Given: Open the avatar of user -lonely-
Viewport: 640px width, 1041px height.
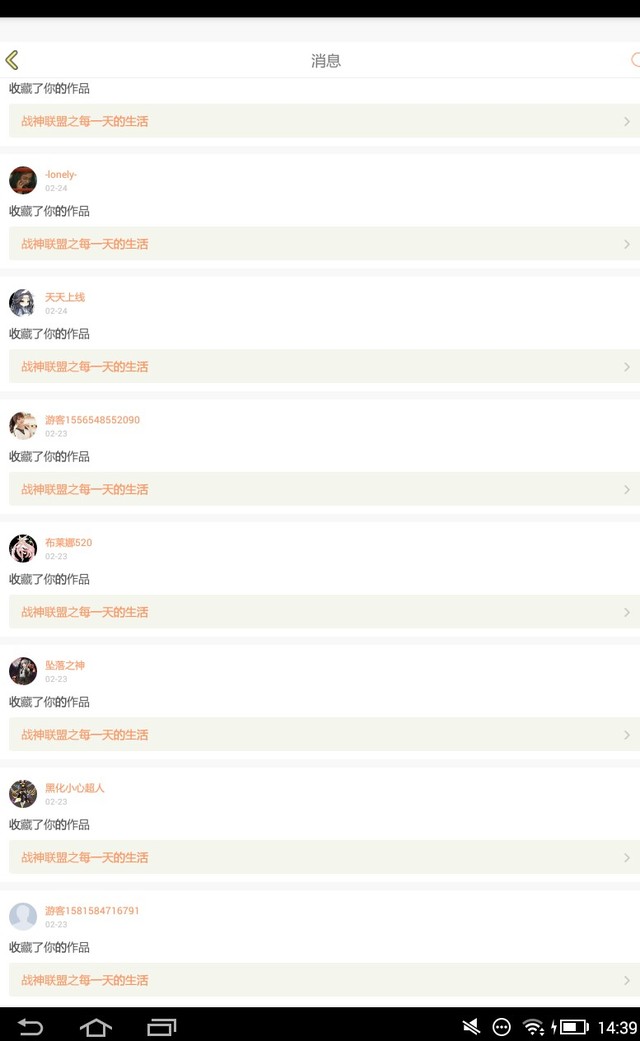Looking at the screenshot, I should (x=23, y=180).
